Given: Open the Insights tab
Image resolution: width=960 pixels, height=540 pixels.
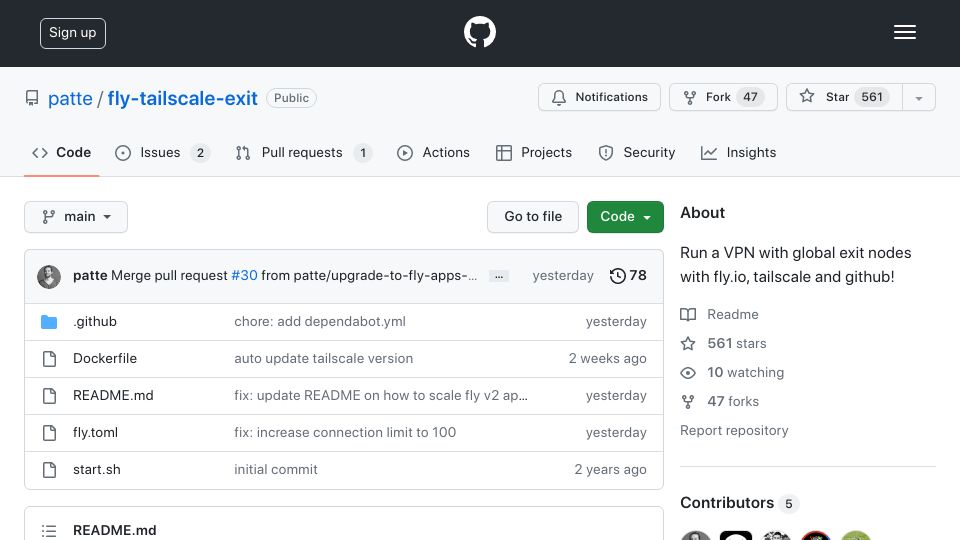Looking at the screenshot, I should coord(738,152).
